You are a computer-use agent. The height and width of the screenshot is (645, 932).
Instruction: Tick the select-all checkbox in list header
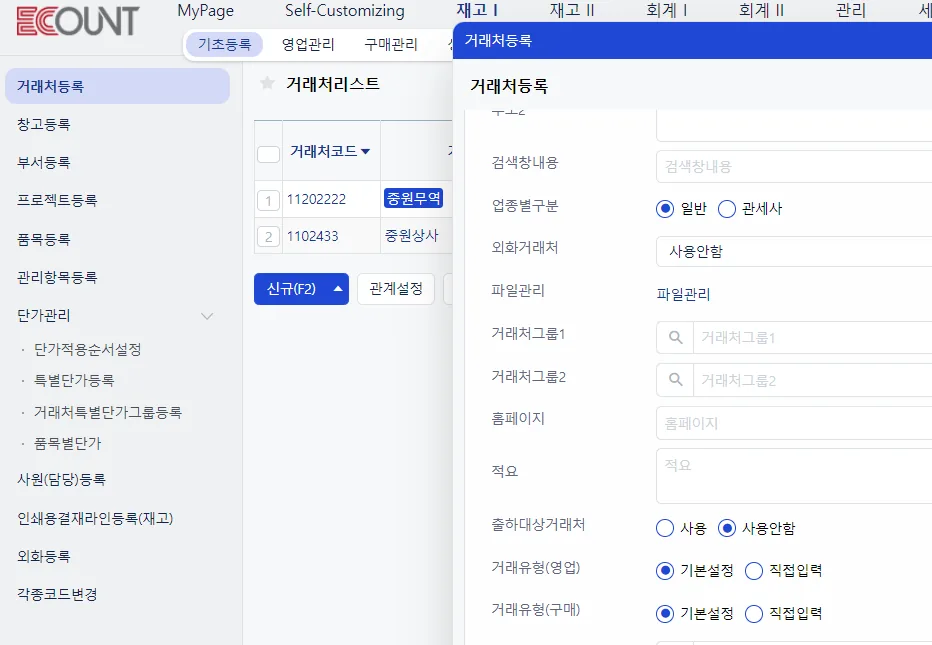pyautogui.click(x=268, y=155)
